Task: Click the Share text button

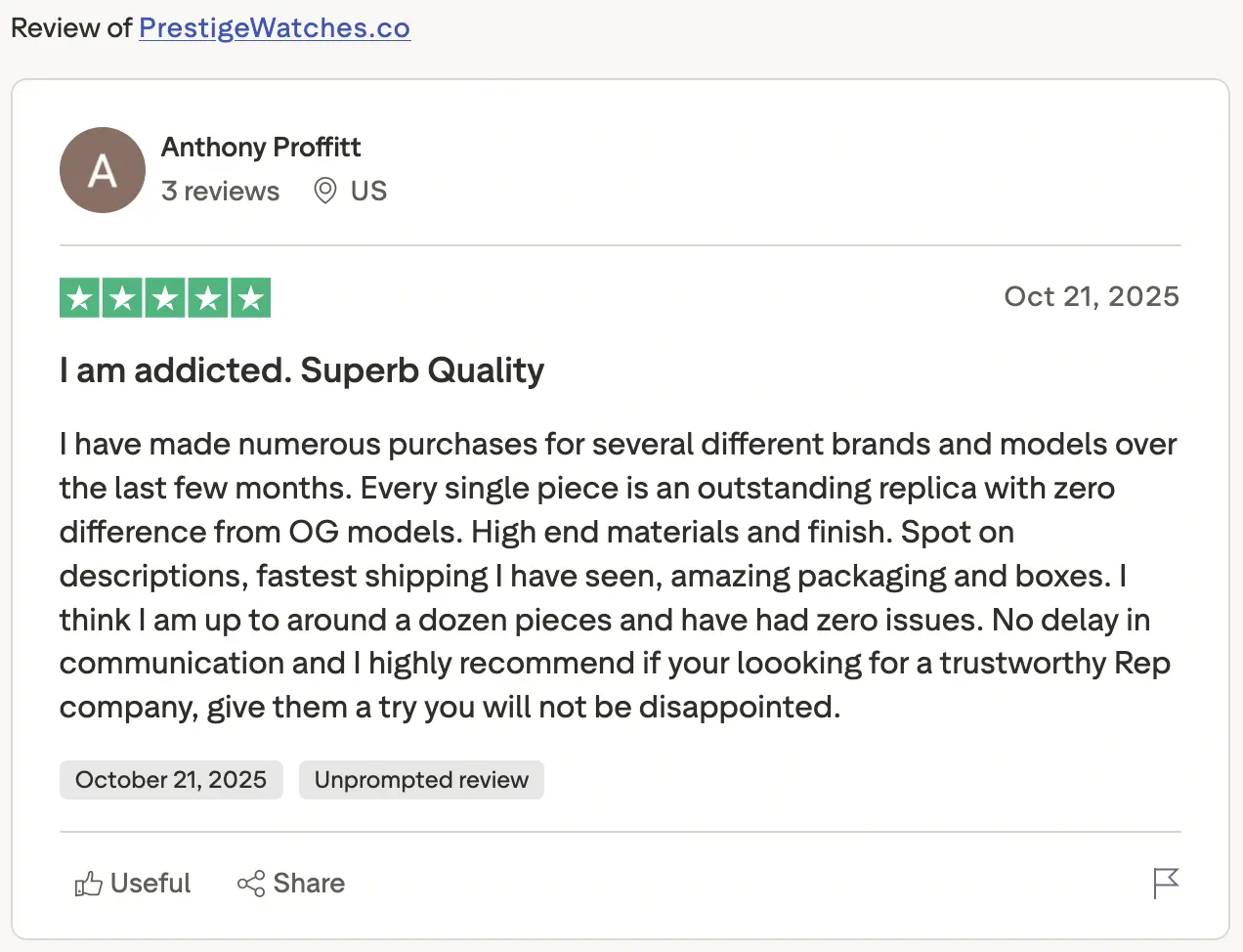Action: [x=309, y=884]
